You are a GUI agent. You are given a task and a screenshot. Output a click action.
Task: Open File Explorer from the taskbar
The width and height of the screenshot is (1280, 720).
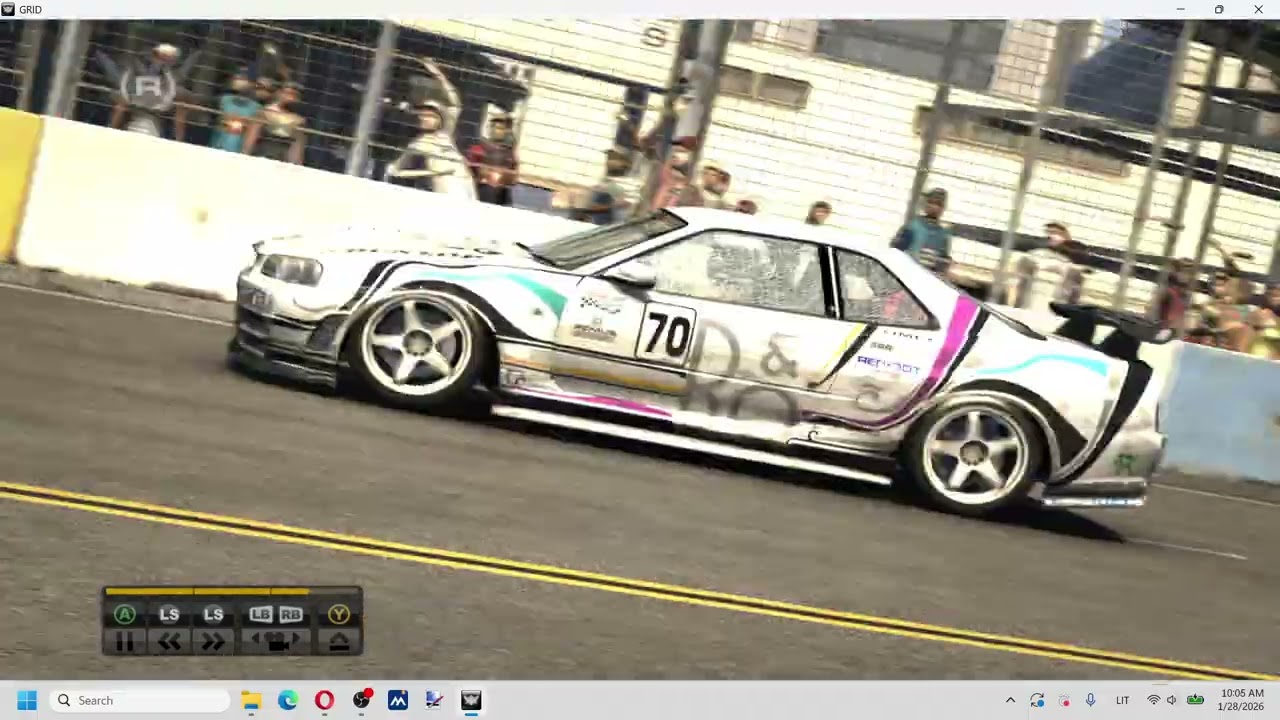[x=251, y=700]
